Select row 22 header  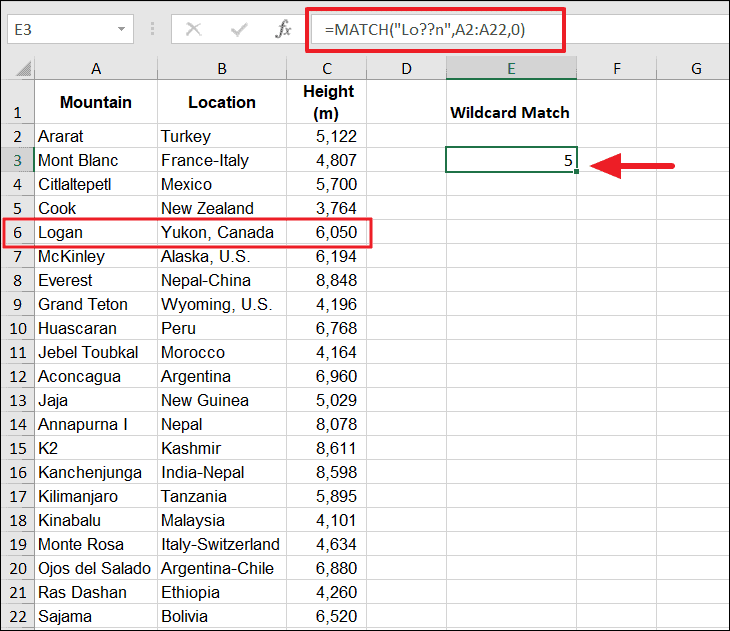[x=17, y=616]
